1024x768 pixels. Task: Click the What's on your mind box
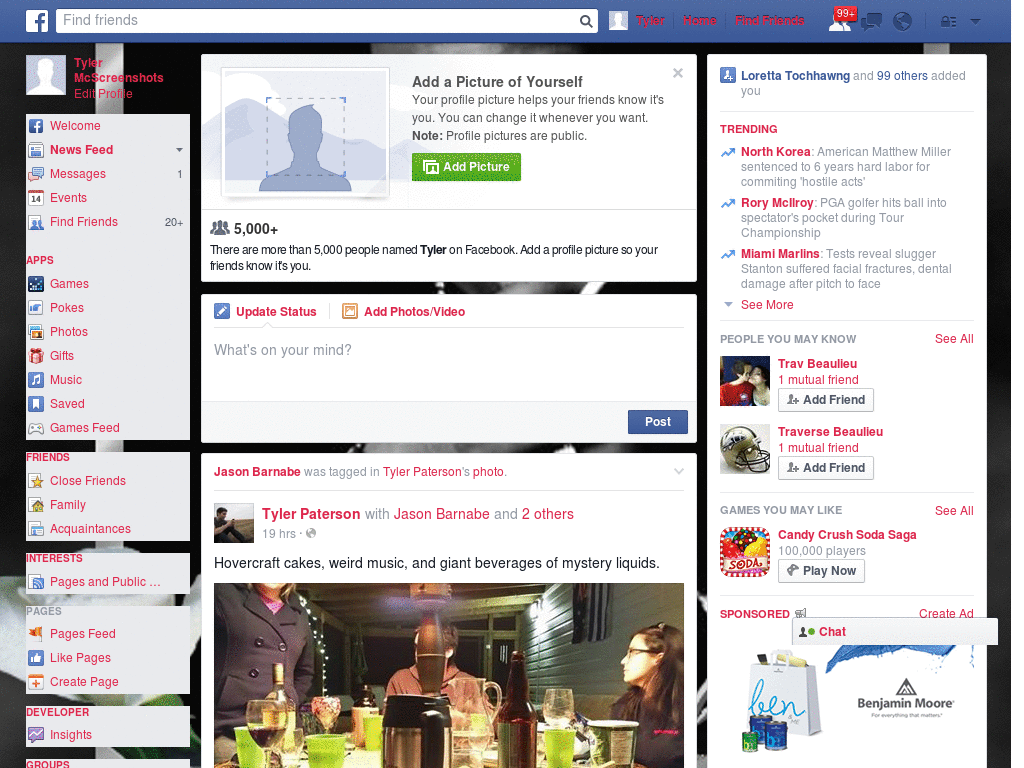tap(449, 364)
